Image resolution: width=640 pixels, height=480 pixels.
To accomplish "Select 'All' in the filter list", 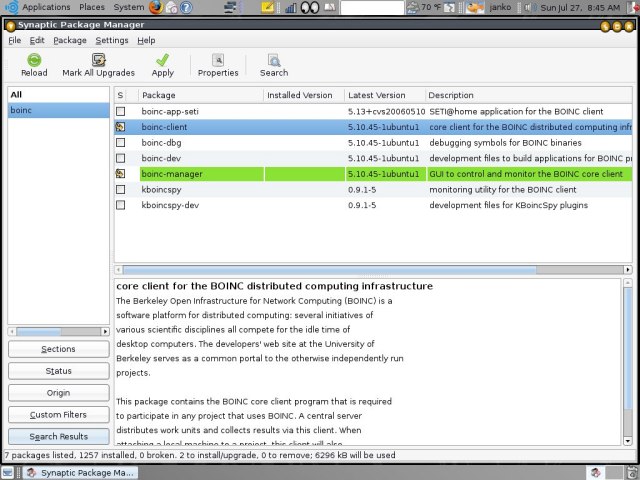I will point(58,95).
